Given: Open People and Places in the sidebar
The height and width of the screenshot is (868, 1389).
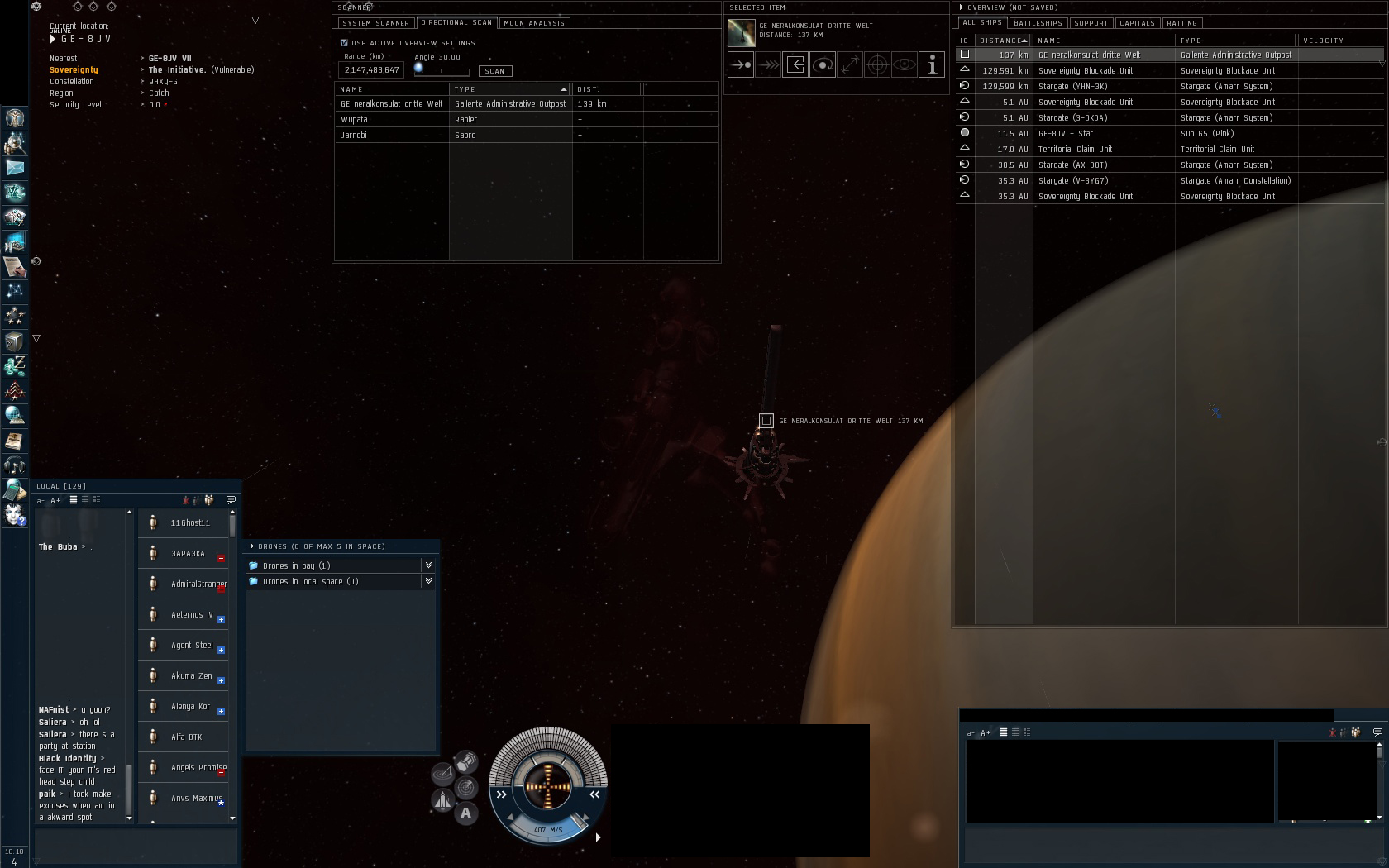Looking at the screenshot, I should 14,143.
